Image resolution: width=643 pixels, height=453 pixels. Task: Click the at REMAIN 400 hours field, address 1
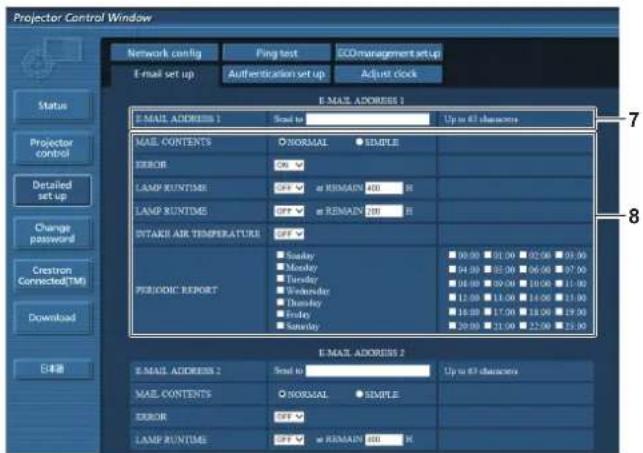[x=384, y=188]
